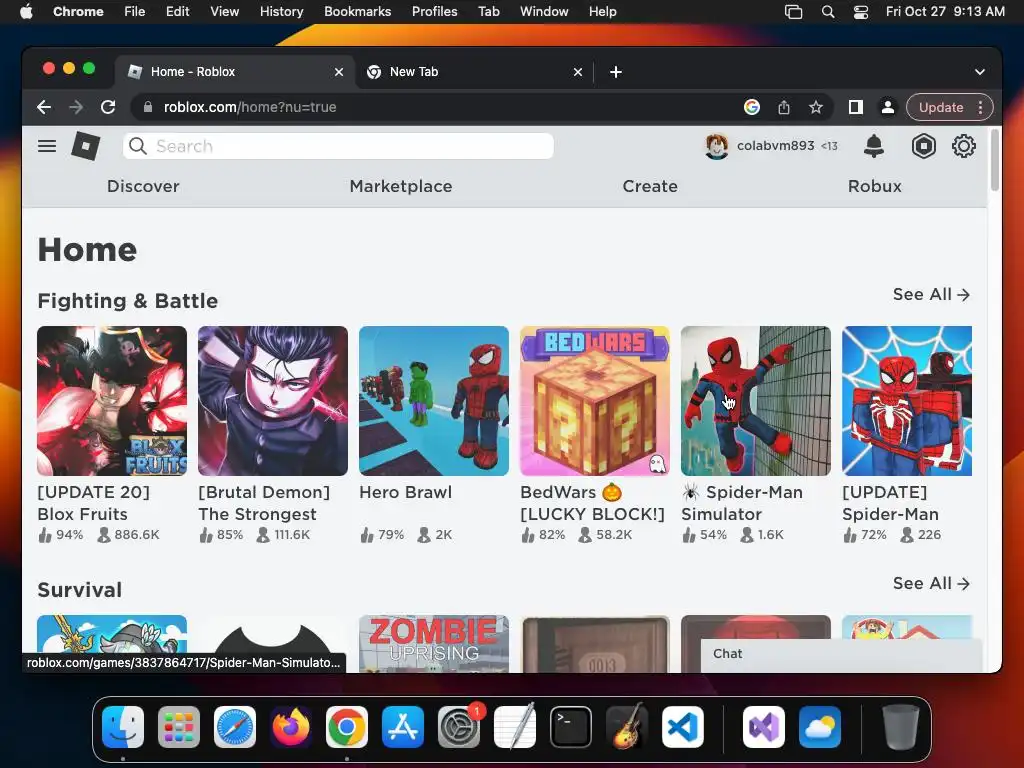Click the Roblox logo icon

(x=86, y=146)
